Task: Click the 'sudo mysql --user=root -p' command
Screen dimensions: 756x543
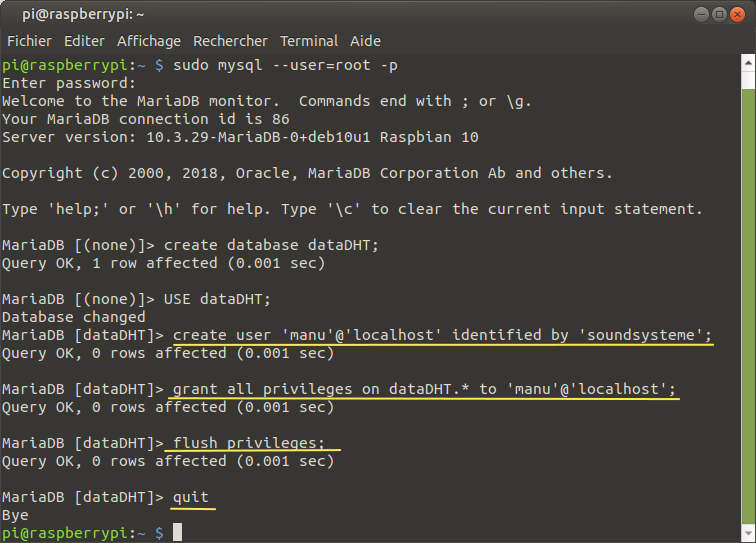Action: coord(285,65)
